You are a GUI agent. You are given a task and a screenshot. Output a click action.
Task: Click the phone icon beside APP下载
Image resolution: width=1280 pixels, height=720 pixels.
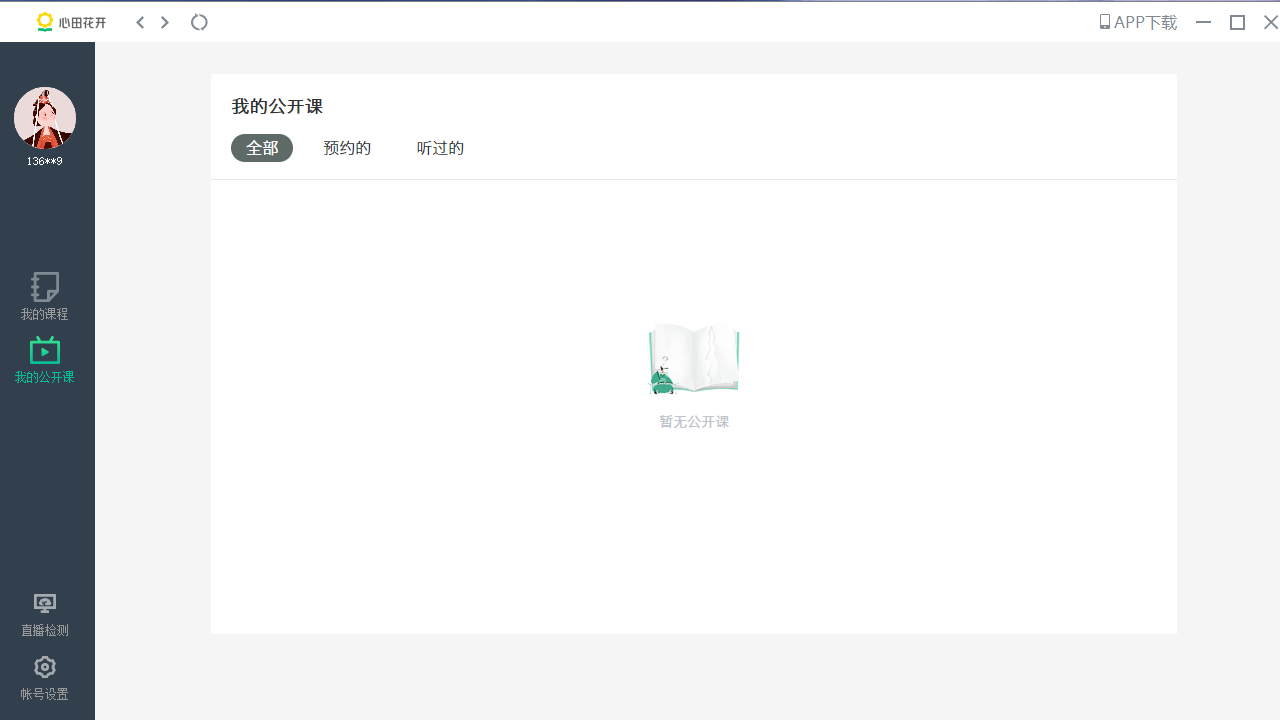pyautogui.click(x=1105, y=21)
